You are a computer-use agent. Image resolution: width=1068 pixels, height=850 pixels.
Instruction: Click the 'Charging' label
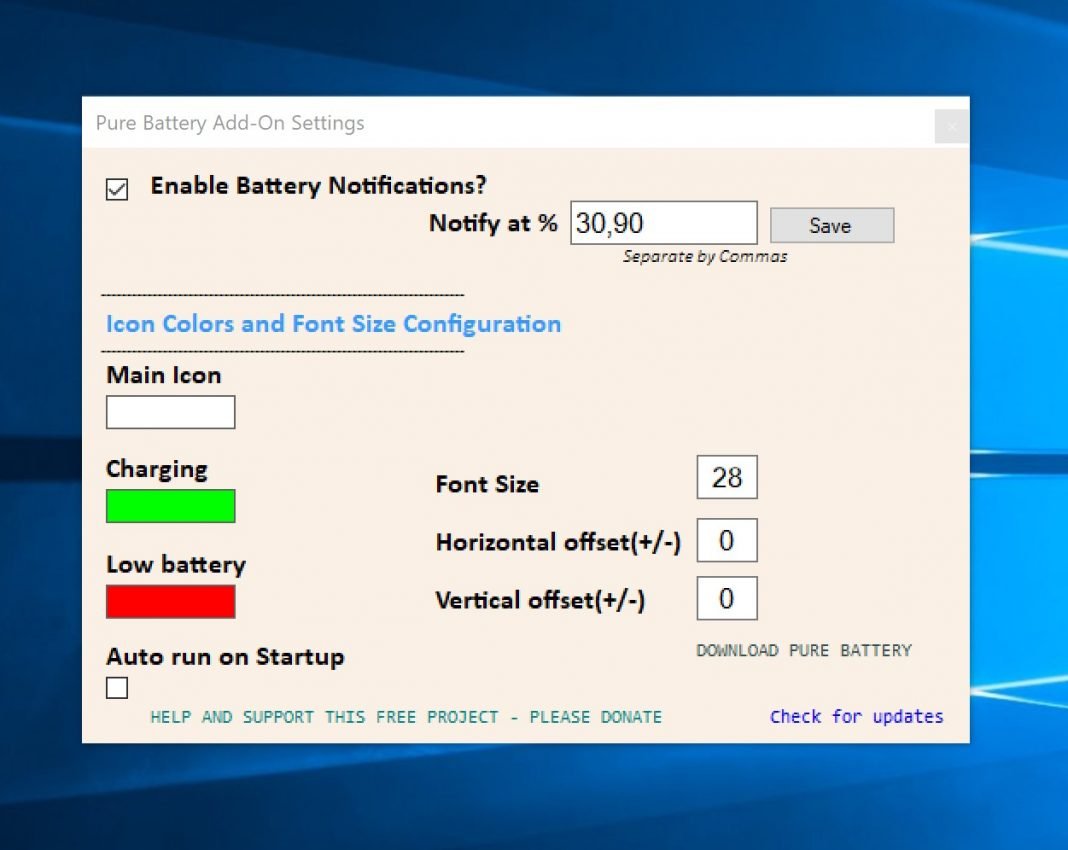[x=157, y=470]
